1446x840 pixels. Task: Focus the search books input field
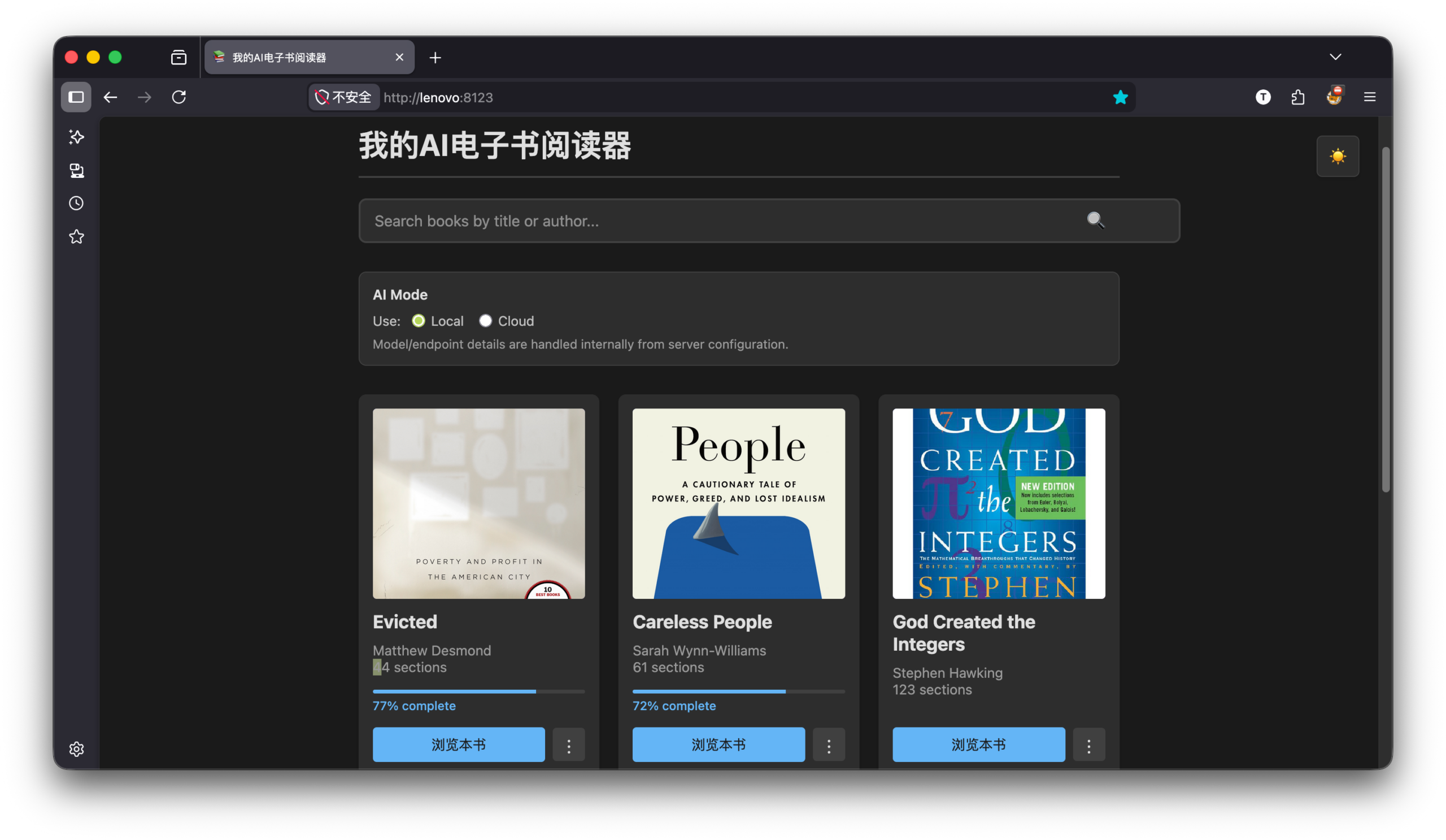point(769,221)
